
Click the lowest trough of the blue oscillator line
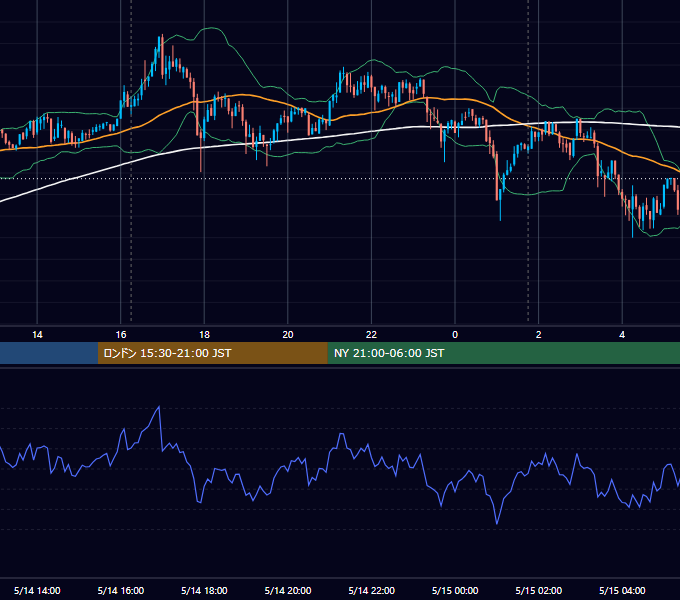pos(497,523)
